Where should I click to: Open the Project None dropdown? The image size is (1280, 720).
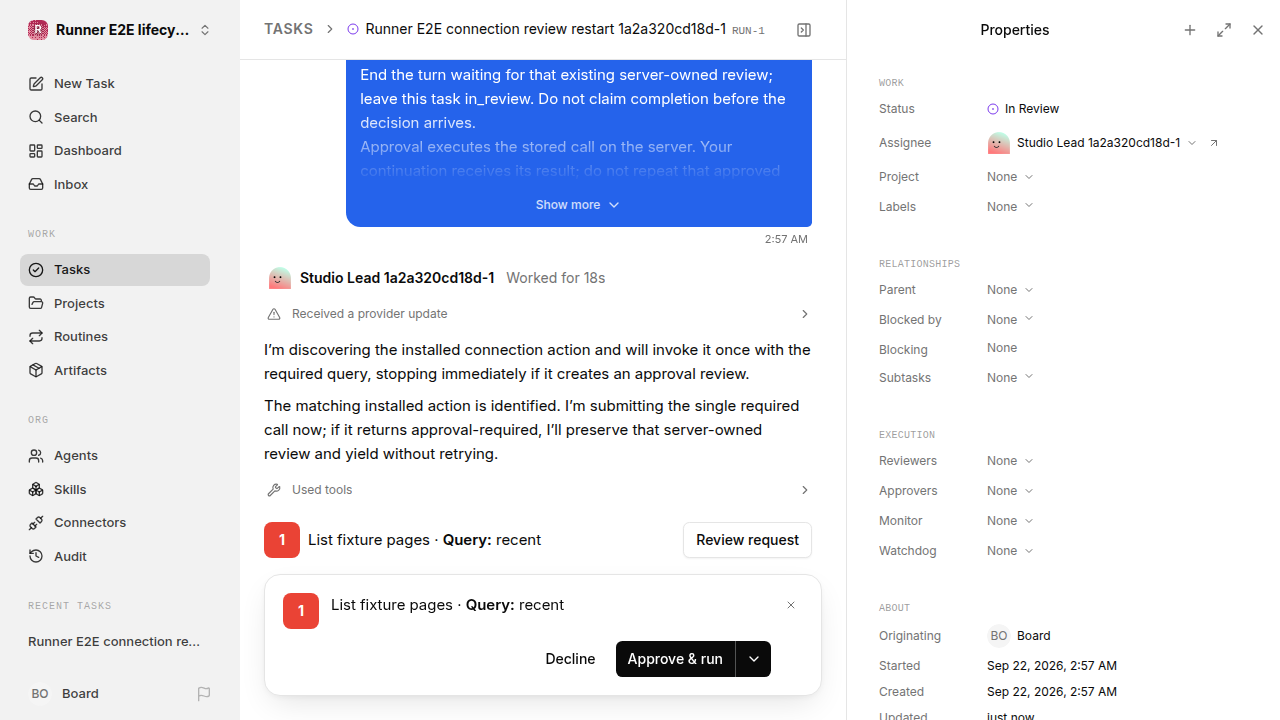[x=1010, y=177]
